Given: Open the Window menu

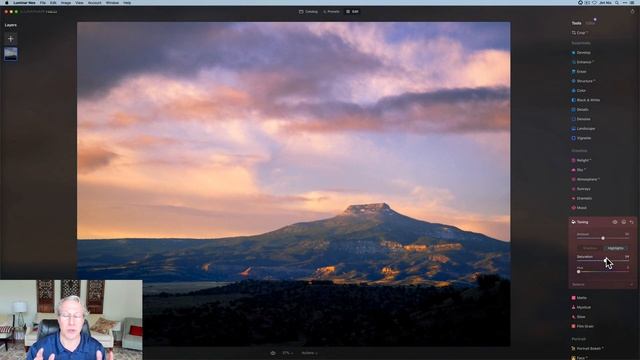Looking at the screenshot, I should (x=112, y=2).
